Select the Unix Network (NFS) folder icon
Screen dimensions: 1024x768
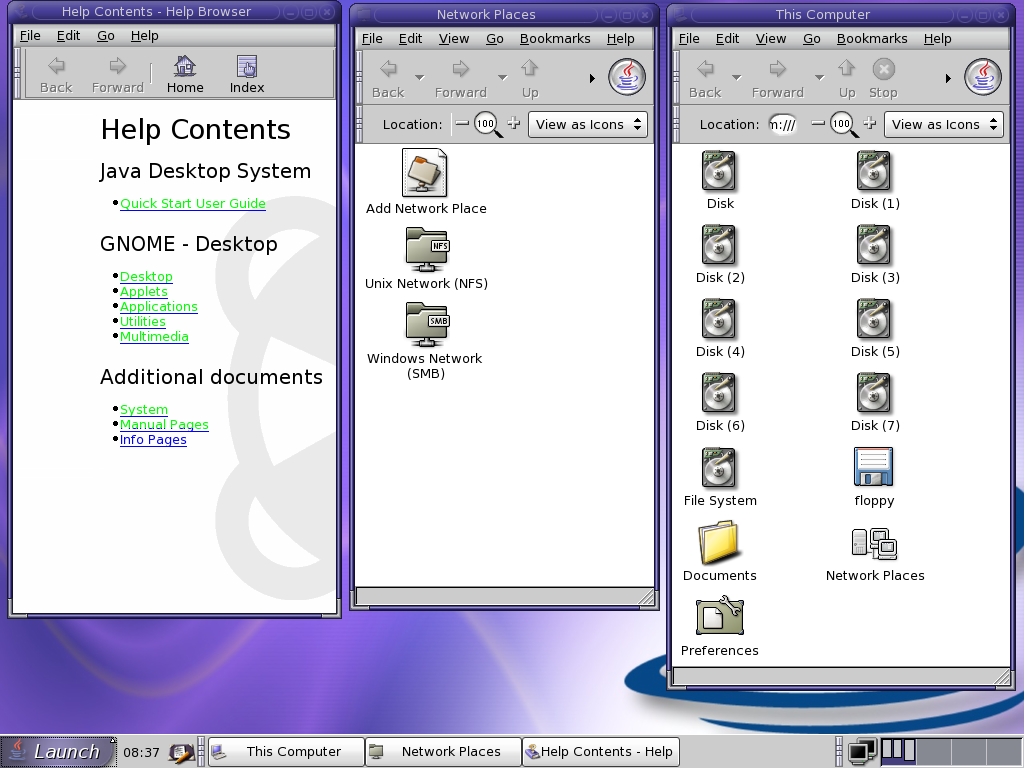pyautogui.click(x=426, y=249)
